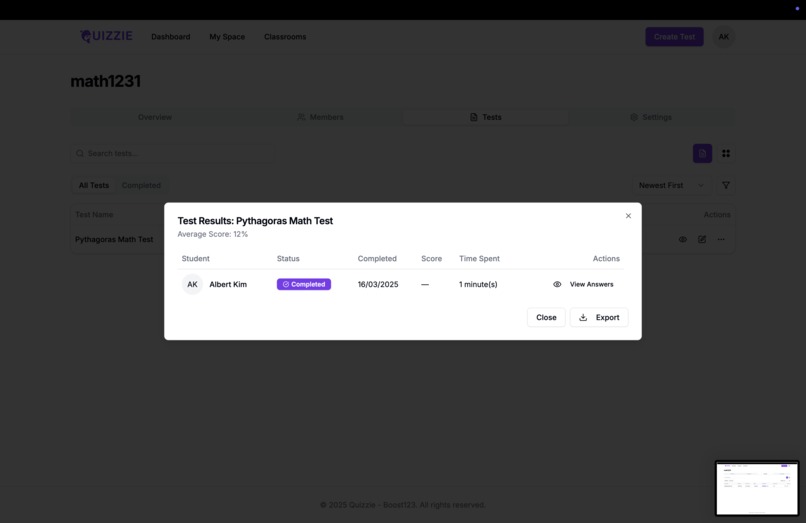Viewport: 806px width, 523px height.
Task: Click the Quizzie logo
Action: pos(106,36)
